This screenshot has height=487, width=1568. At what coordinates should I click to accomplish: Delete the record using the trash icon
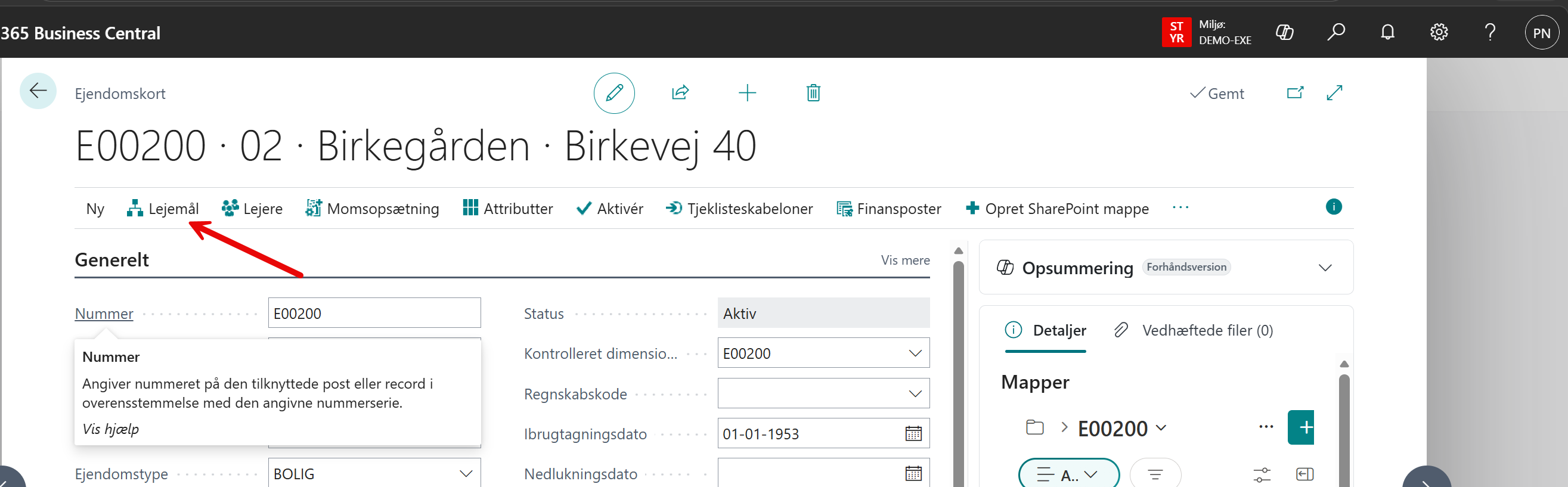813,92
